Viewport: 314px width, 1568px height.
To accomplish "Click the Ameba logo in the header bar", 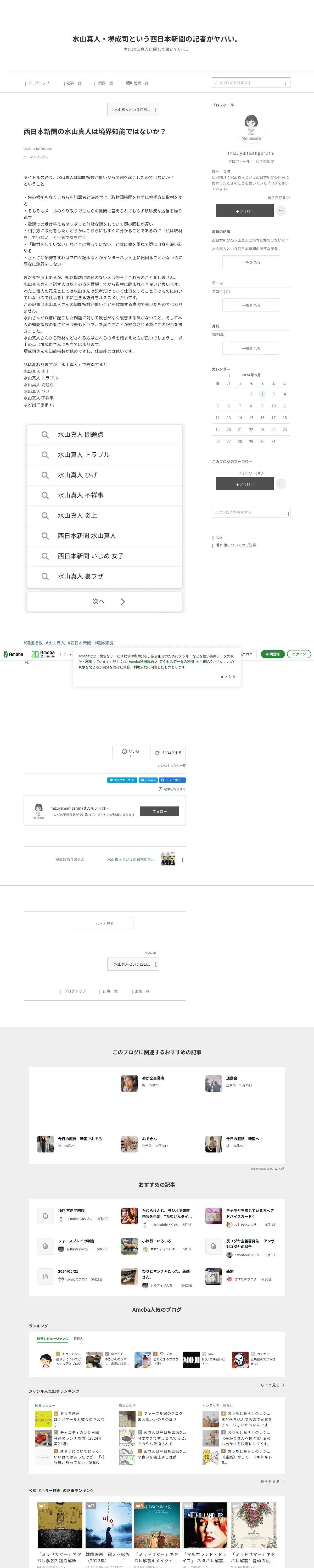I will click(13, 654).
